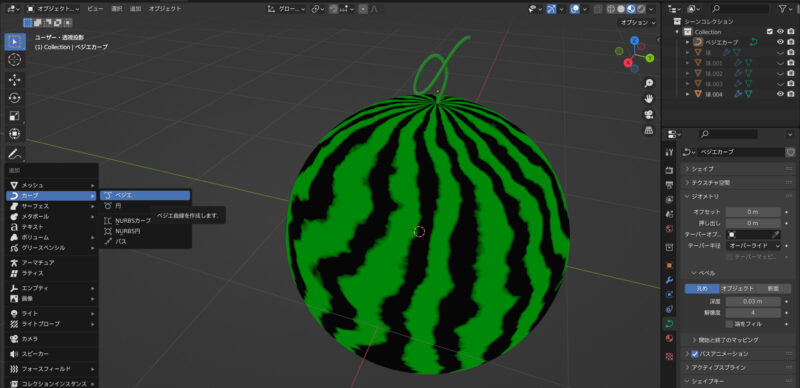Open the オプション dropdown in viewport header
This screenshot has height=388, width=800.
click(x=637, y=22)
